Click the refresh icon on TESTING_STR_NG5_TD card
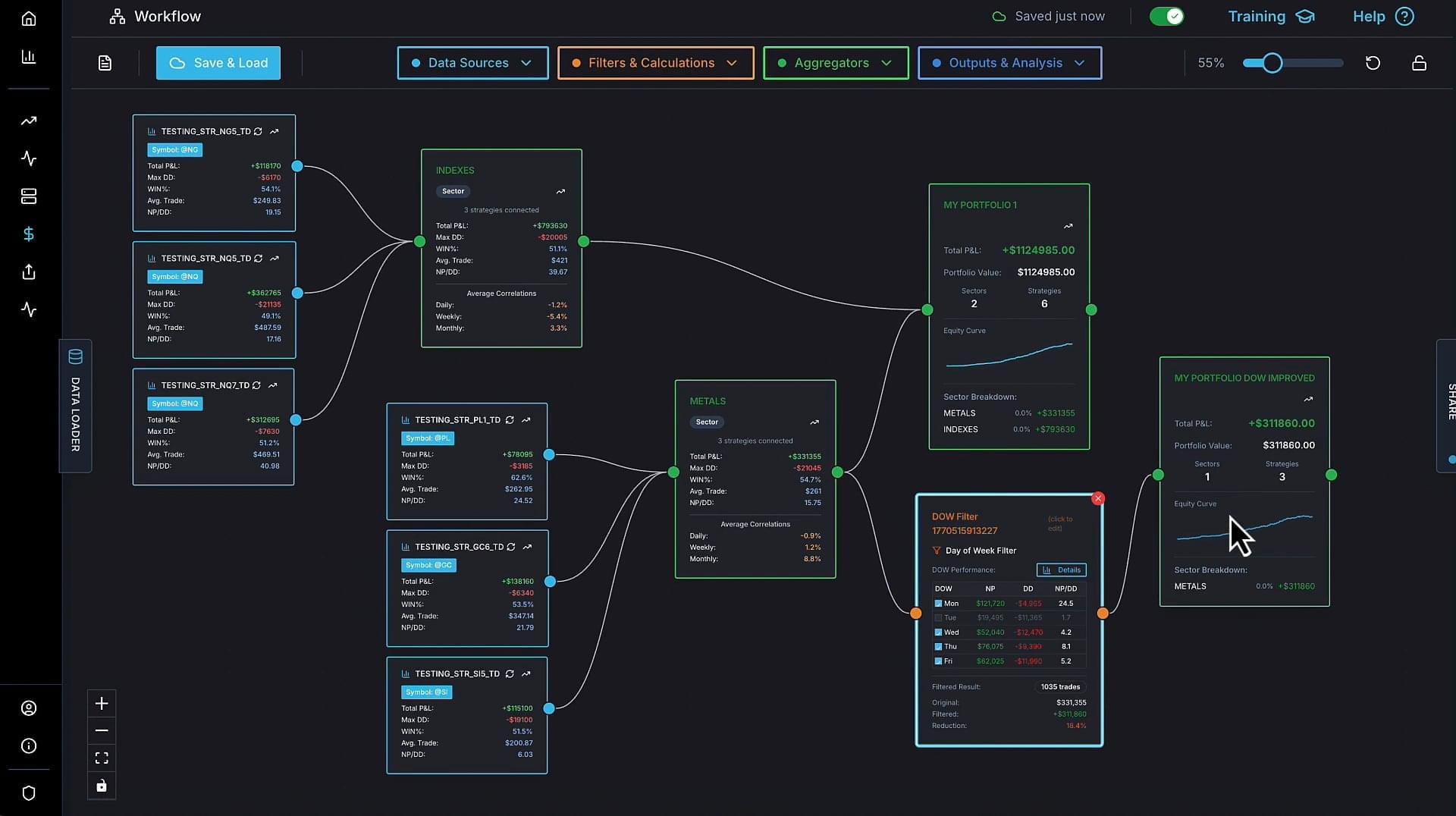 (259, 131)
